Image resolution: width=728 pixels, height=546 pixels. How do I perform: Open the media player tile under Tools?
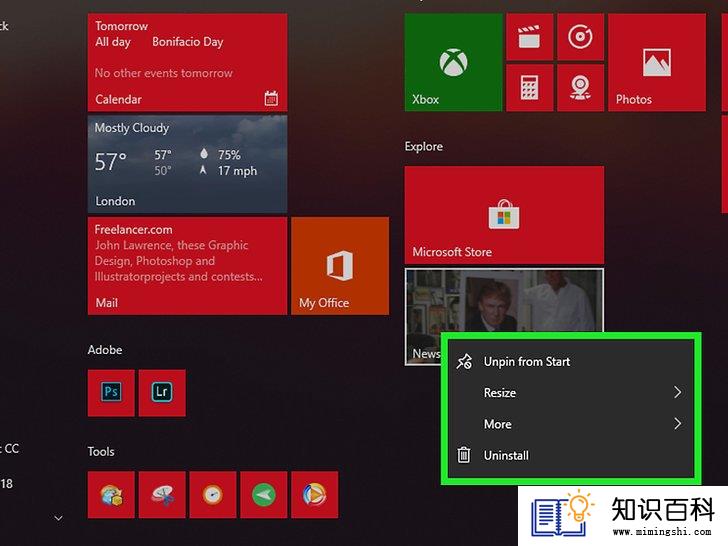click(x=315, y=494)
